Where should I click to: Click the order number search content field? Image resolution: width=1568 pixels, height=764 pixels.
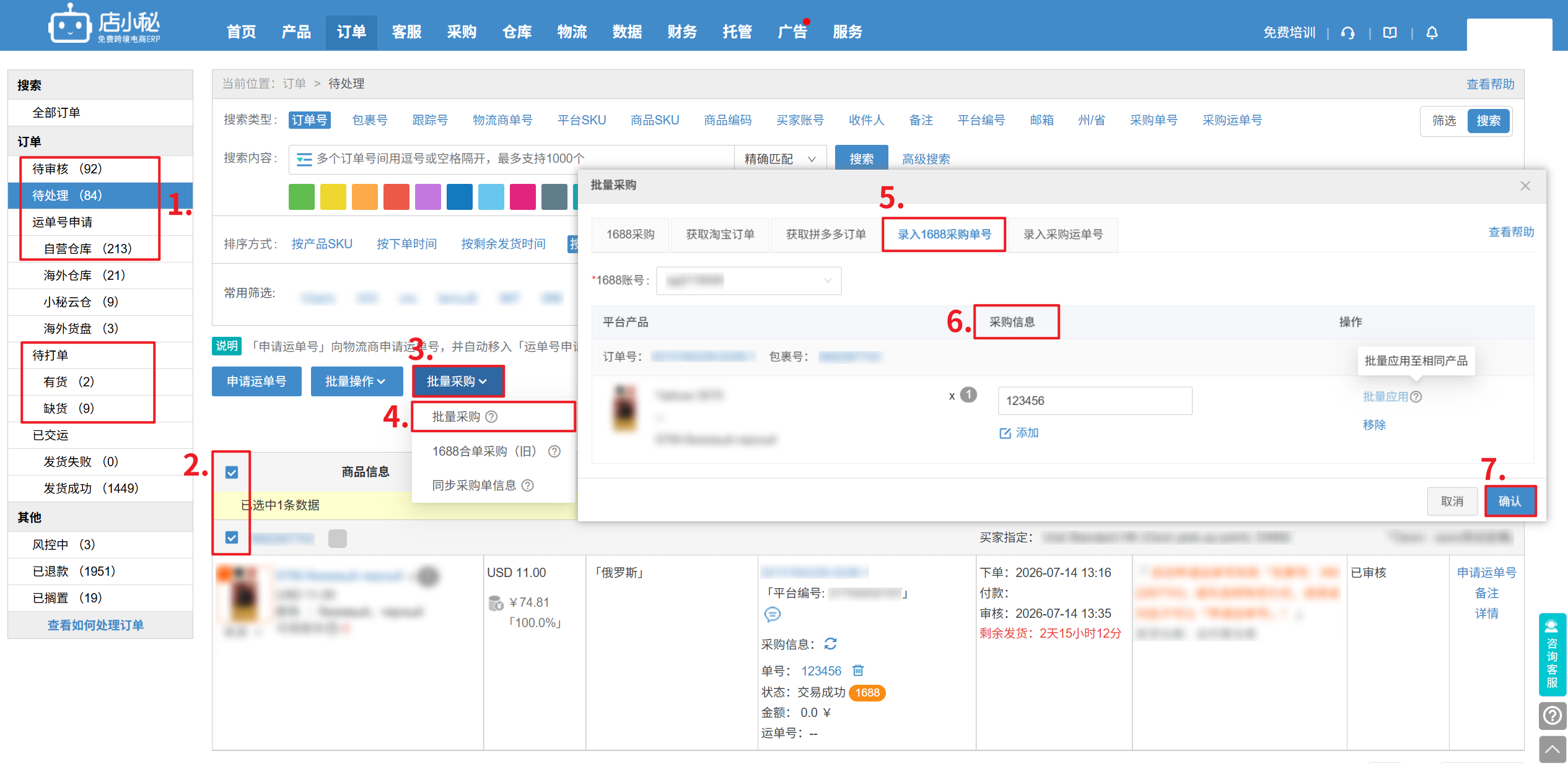click(x=511, y=159)
